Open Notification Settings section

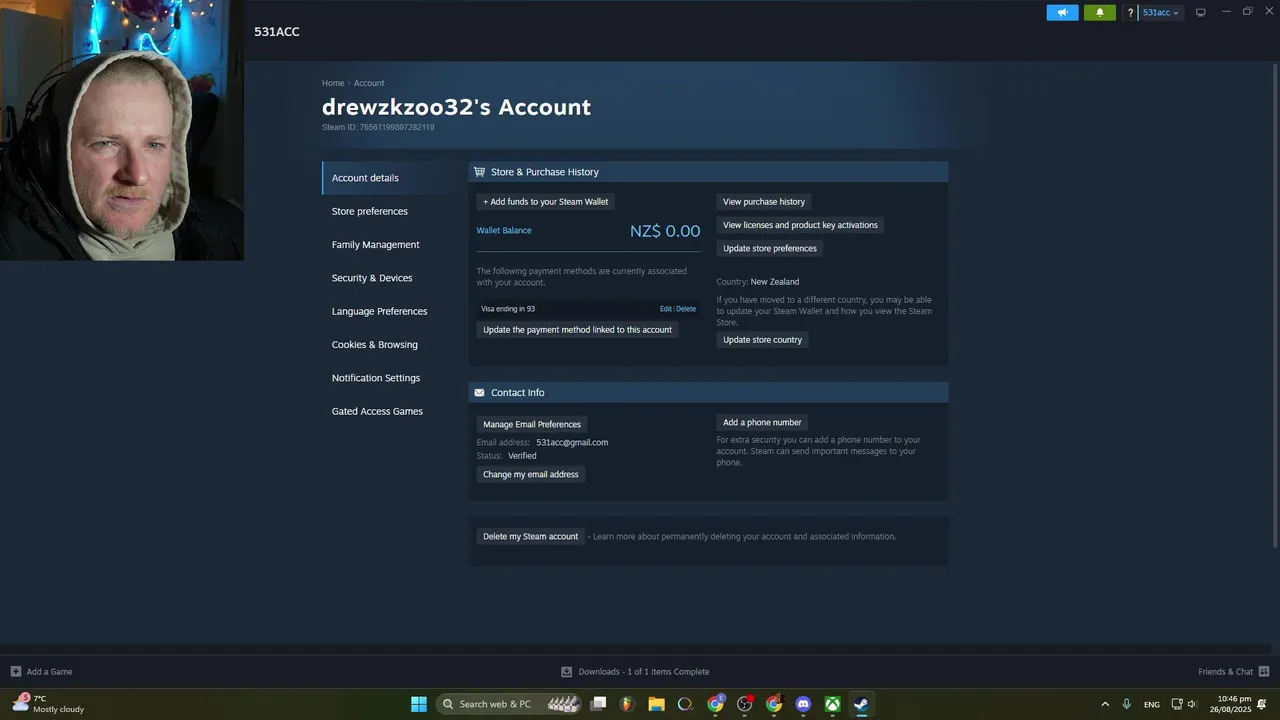click(376, 378)
